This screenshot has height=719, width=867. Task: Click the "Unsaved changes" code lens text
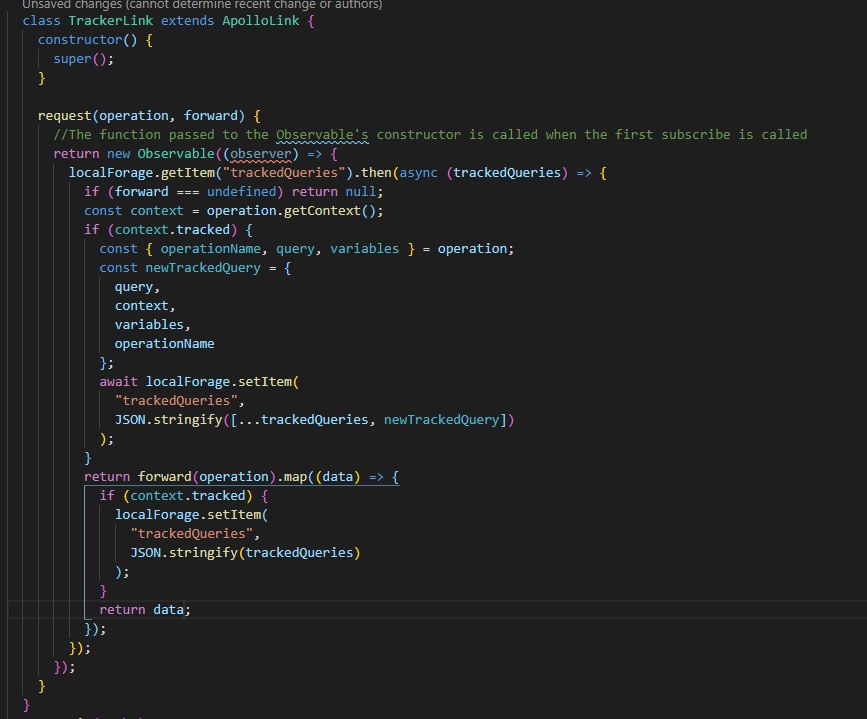202,4
